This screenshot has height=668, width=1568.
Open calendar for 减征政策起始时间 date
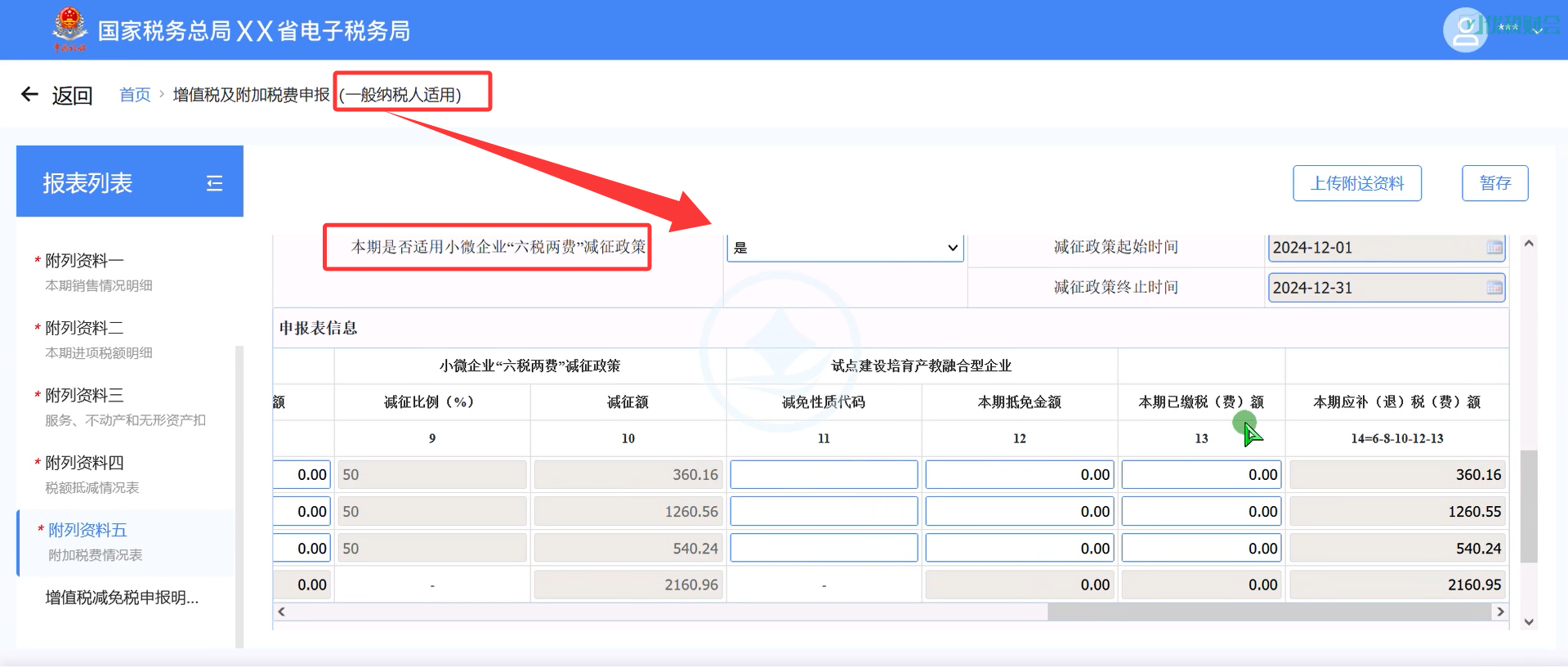click(x=1494, y=248)
